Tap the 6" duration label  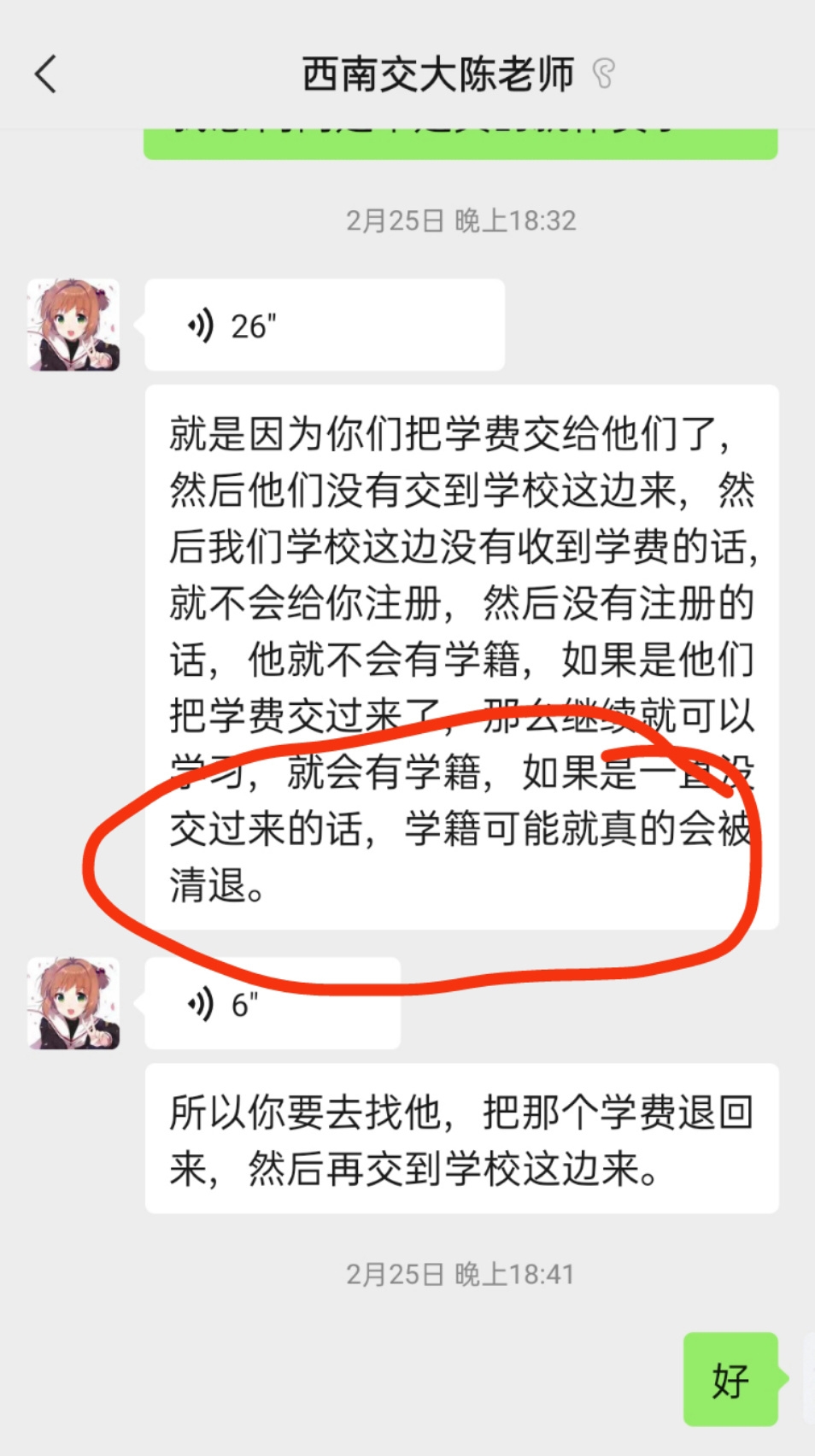point(244,1005)
